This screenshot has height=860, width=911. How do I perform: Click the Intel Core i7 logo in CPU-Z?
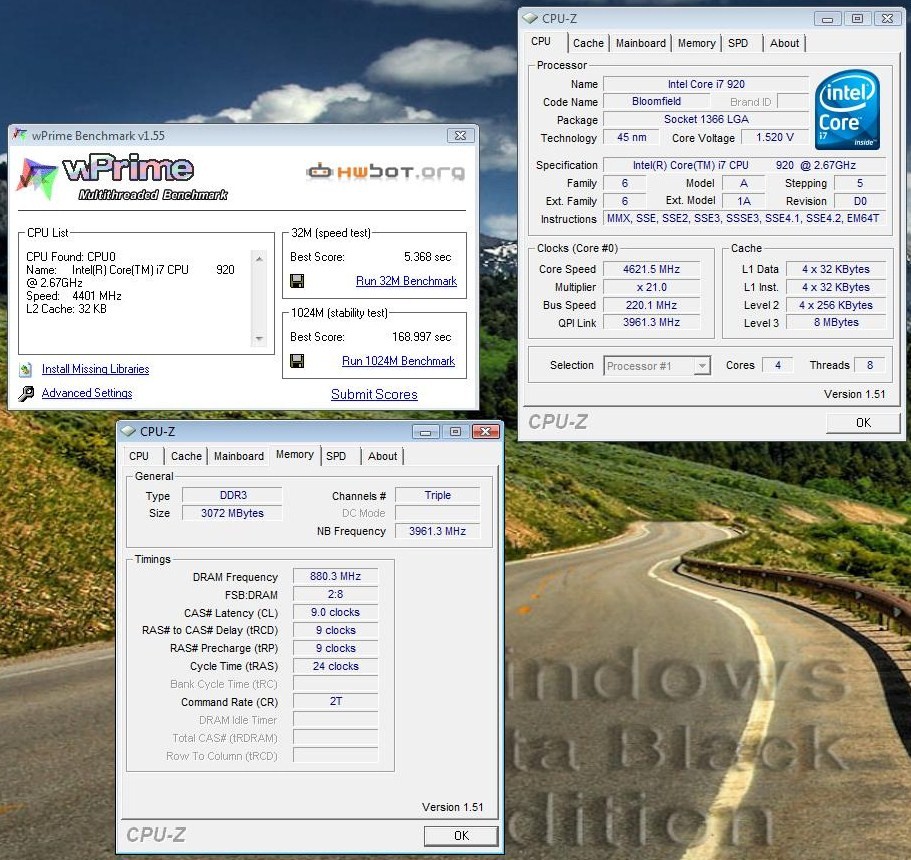tap(847, 109)
